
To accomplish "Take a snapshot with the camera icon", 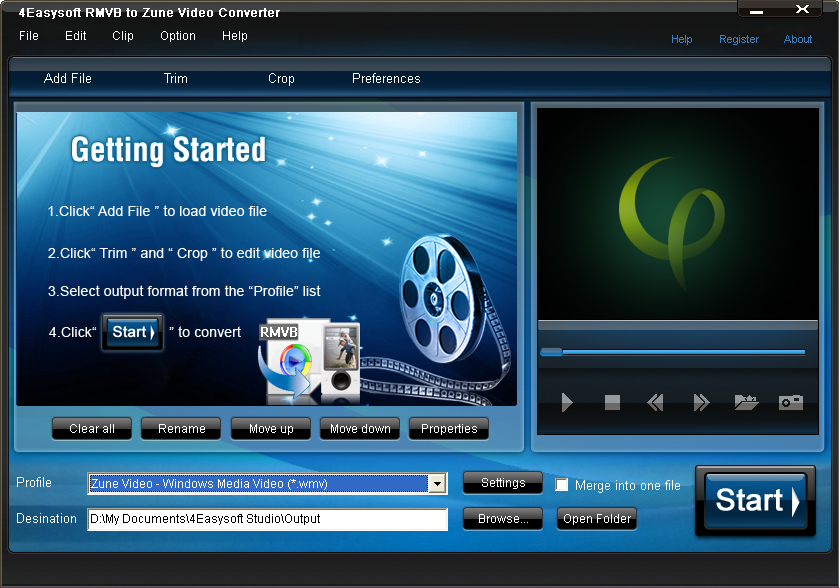I will (x=790, y=403).
